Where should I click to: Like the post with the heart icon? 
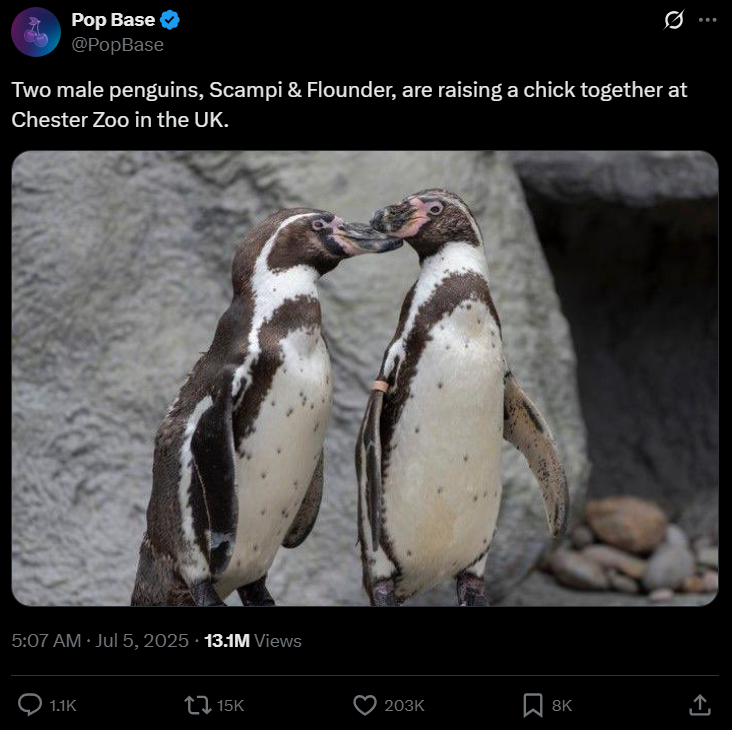tap(365, 705)
